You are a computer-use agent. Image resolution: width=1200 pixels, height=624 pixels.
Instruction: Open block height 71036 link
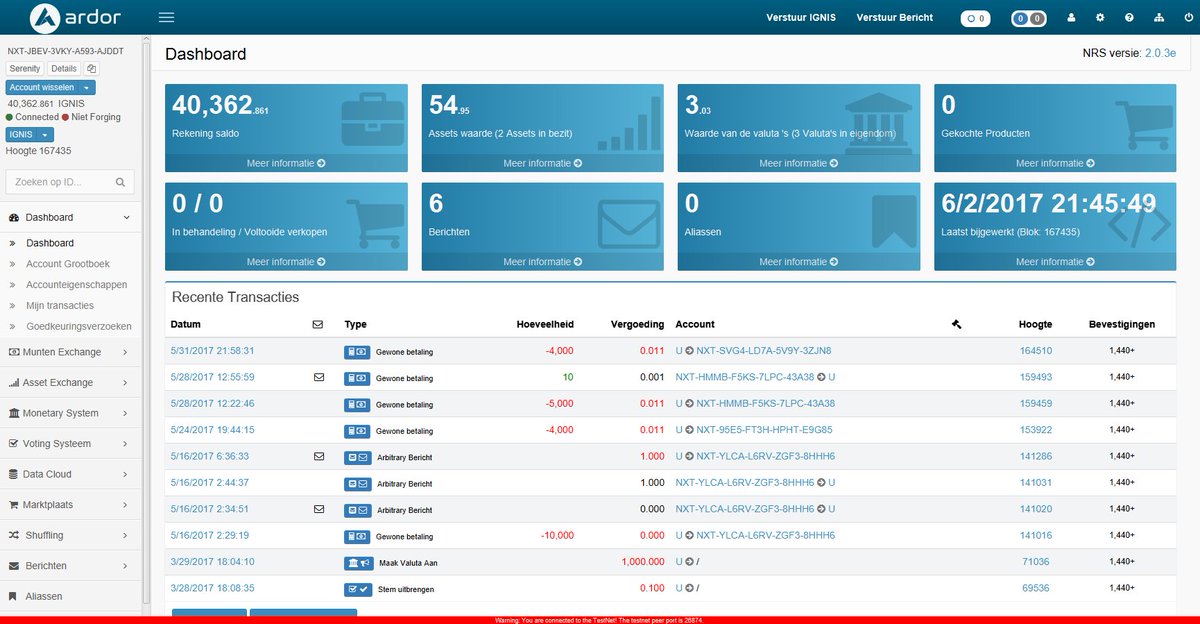tap(1035, 562)
